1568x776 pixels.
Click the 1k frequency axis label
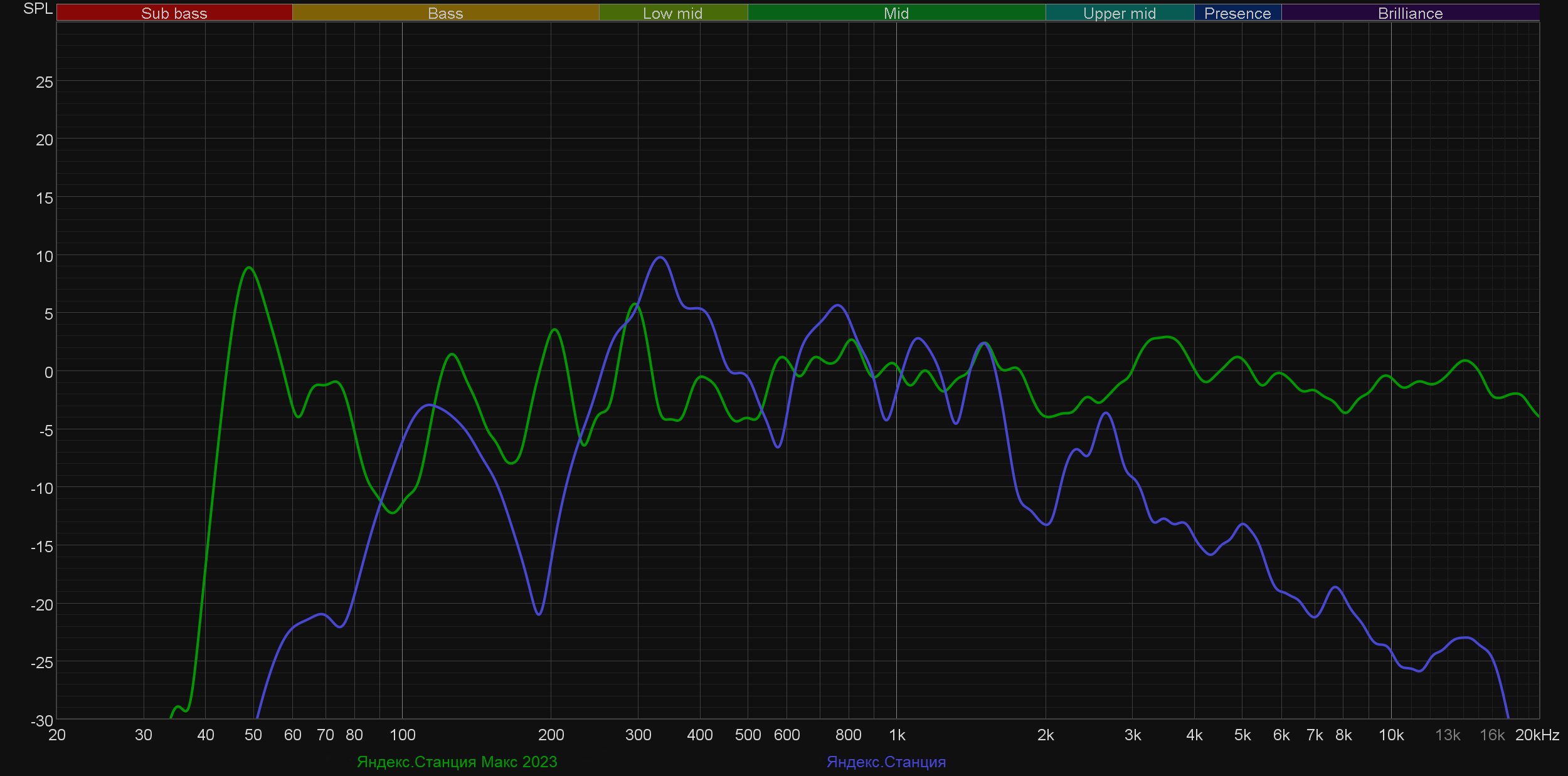point(897,735)
